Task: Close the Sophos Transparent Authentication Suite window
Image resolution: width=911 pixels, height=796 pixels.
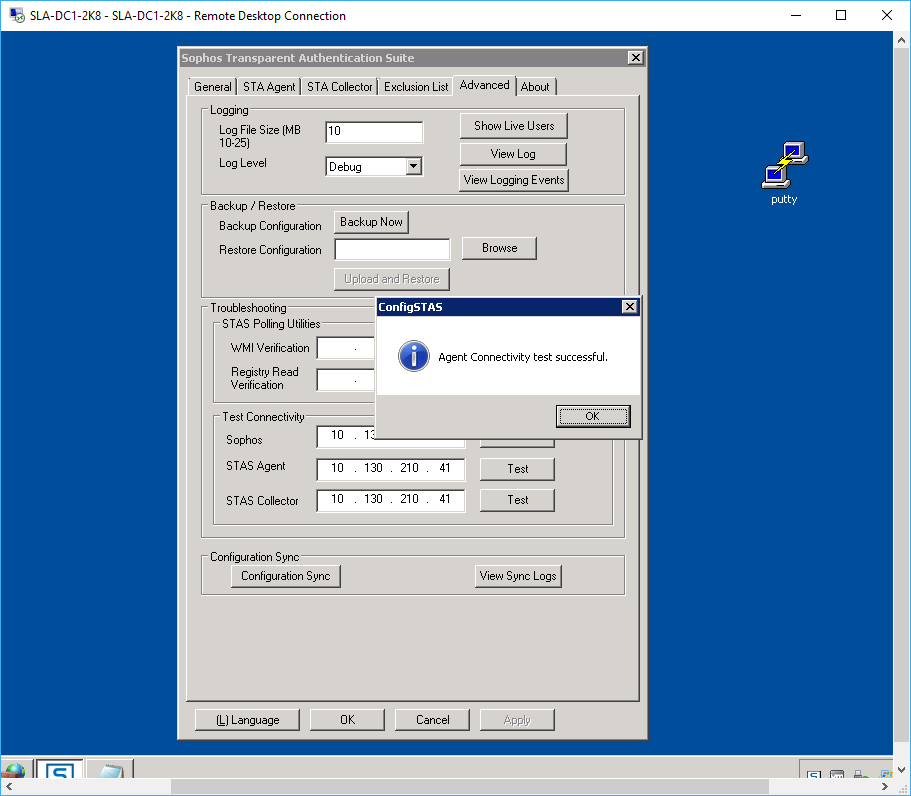Action: click(636, 58)
